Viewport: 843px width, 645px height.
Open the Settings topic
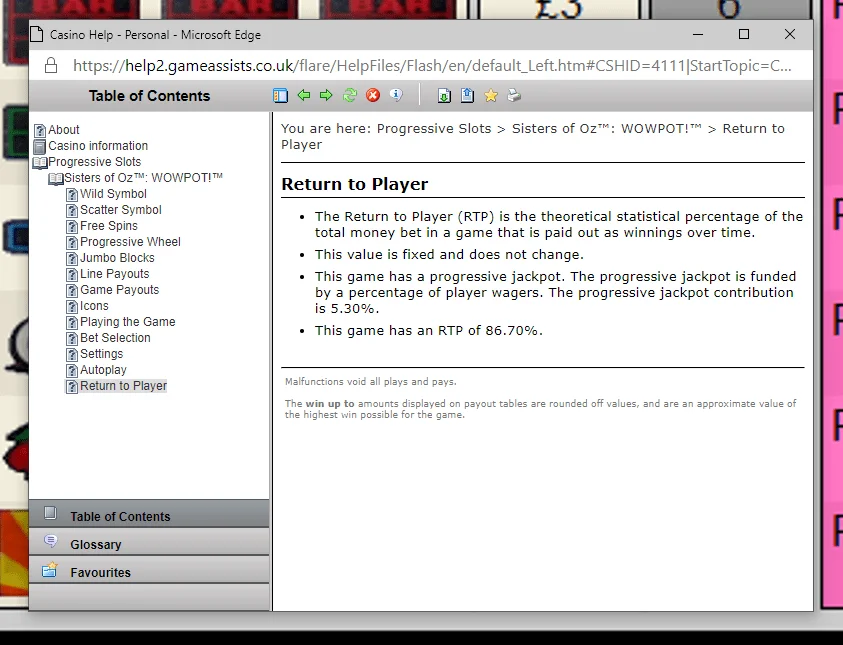click(x=102, y=354)
